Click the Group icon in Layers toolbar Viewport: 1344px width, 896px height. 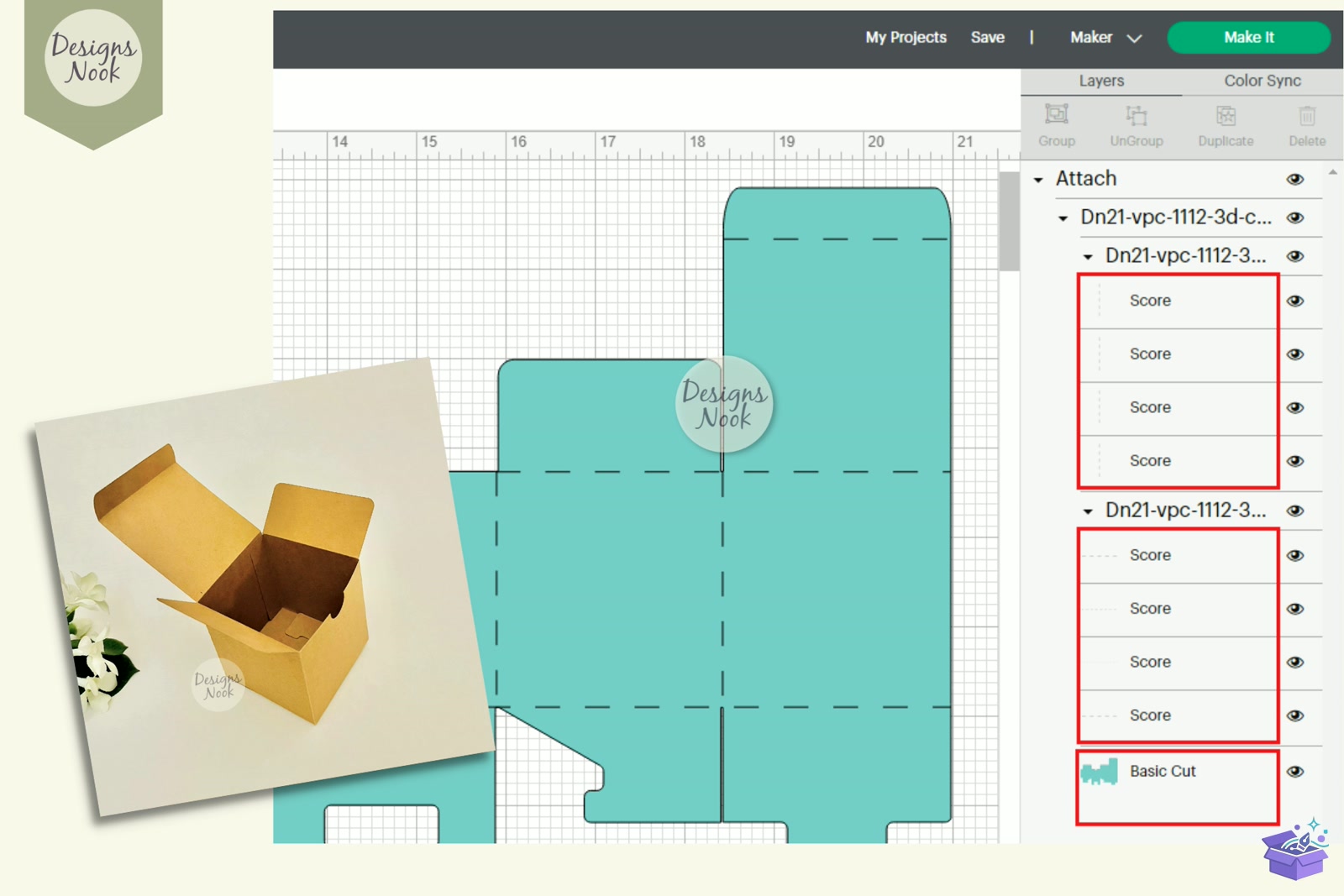pyautogui.click(x=1056, y=114)
